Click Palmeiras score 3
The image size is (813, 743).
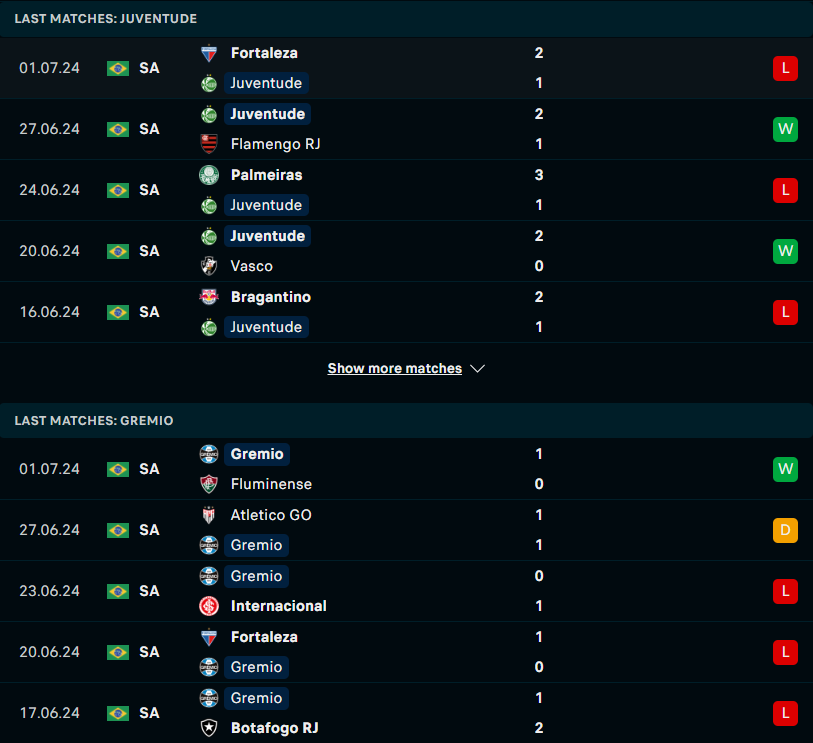coord(539,175)
